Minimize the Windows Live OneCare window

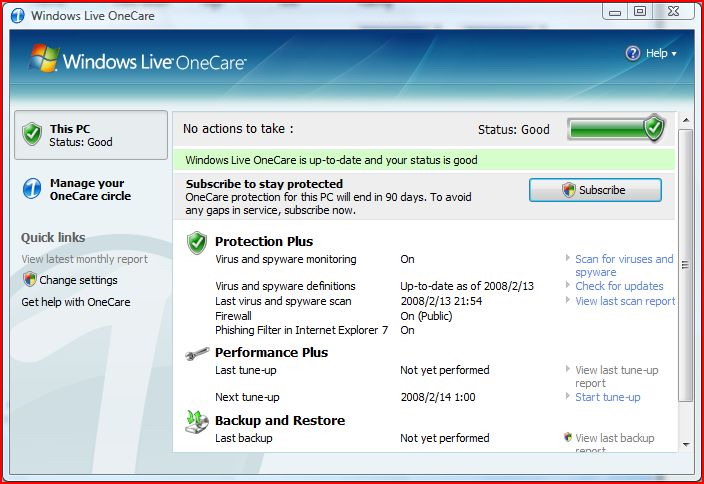[x=615, y=11]
